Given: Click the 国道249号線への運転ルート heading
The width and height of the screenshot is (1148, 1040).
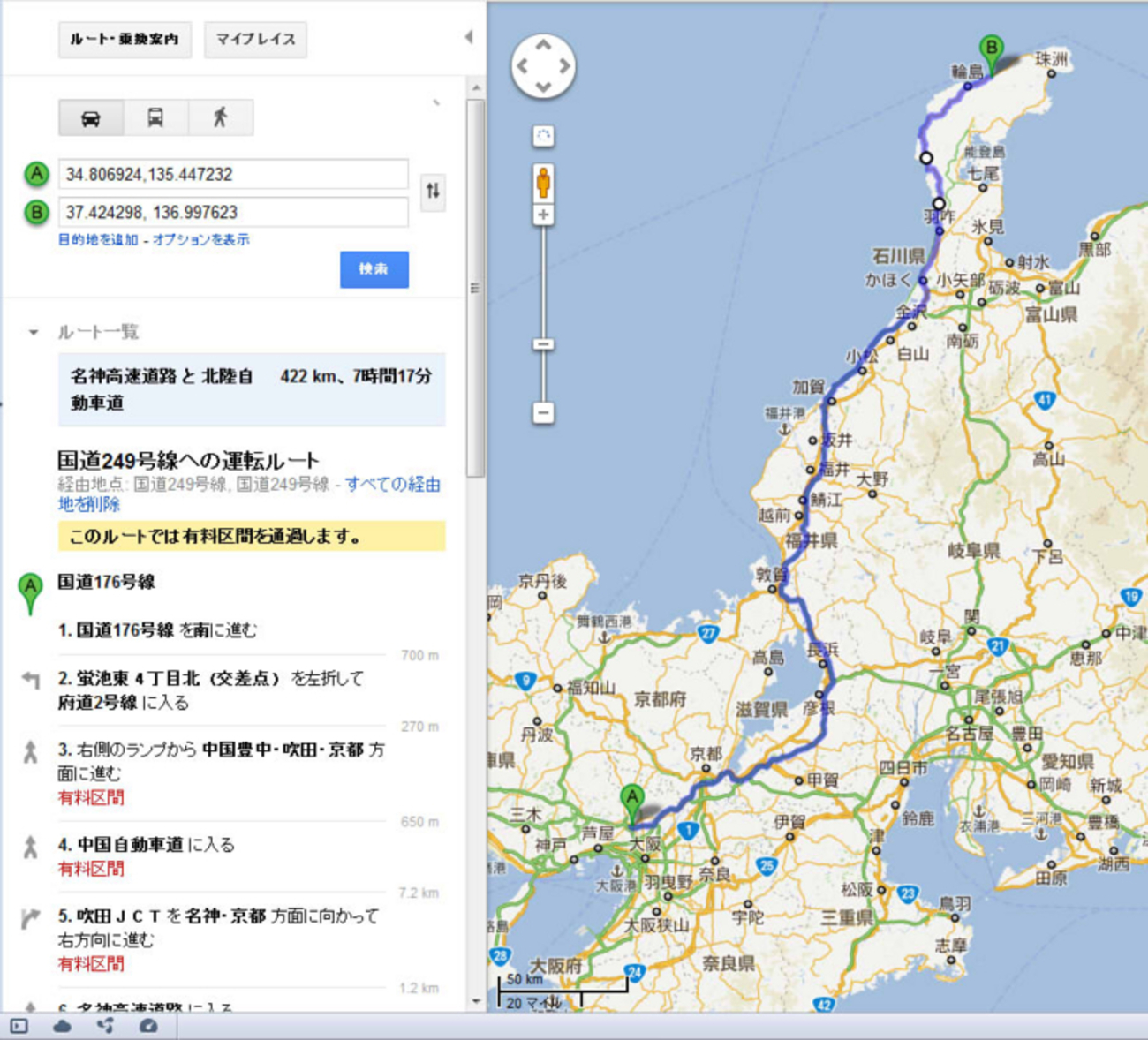Looking at the screenshot, I should [x=188, y=460].
